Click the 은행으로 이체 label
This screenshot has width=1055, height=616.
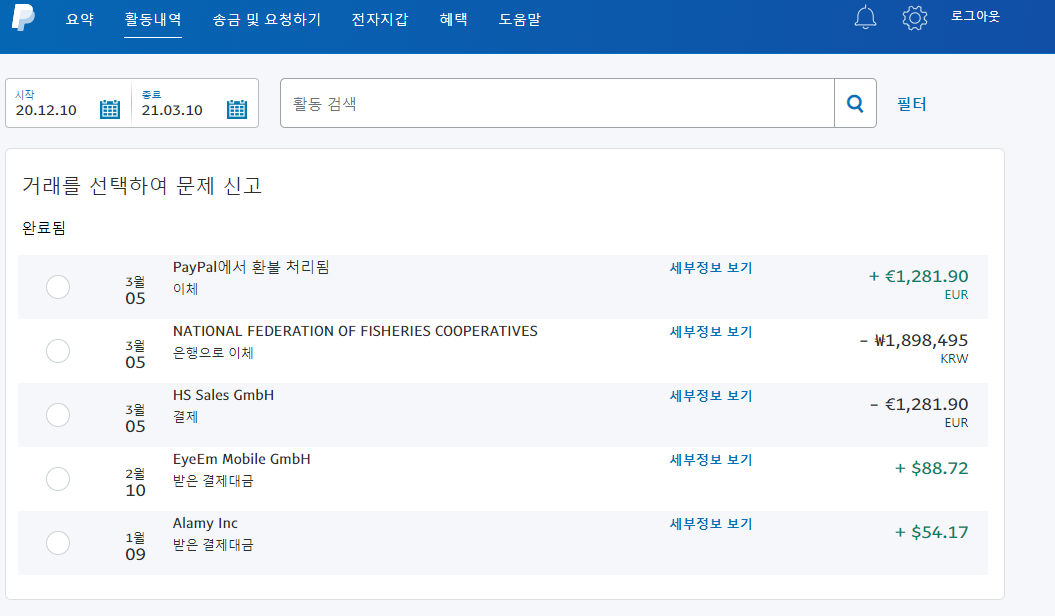tap(213, 353)
